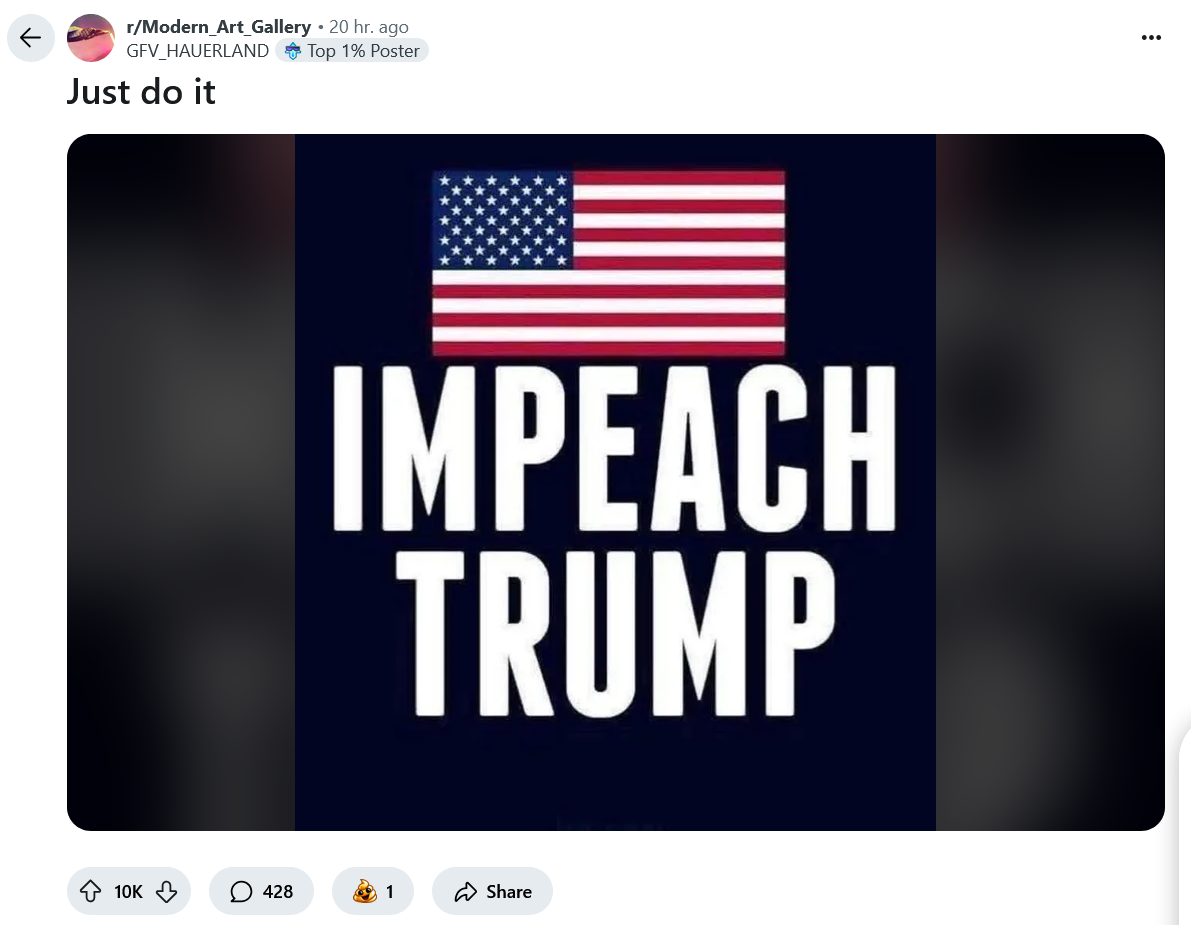Click the curved share arrow icon
The width and height of the screenshot is (1191, 925).
point(466,892)
